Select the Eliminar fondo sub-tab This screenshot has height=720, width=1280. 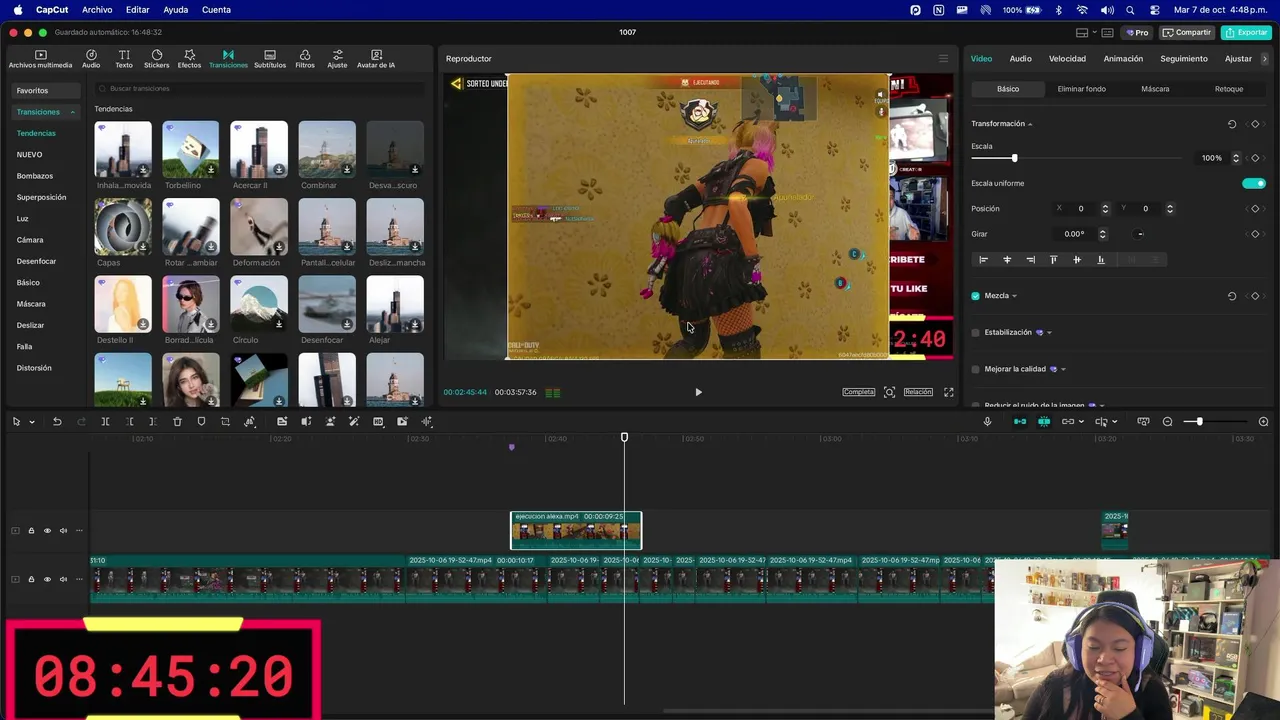tap(1082, 89)
